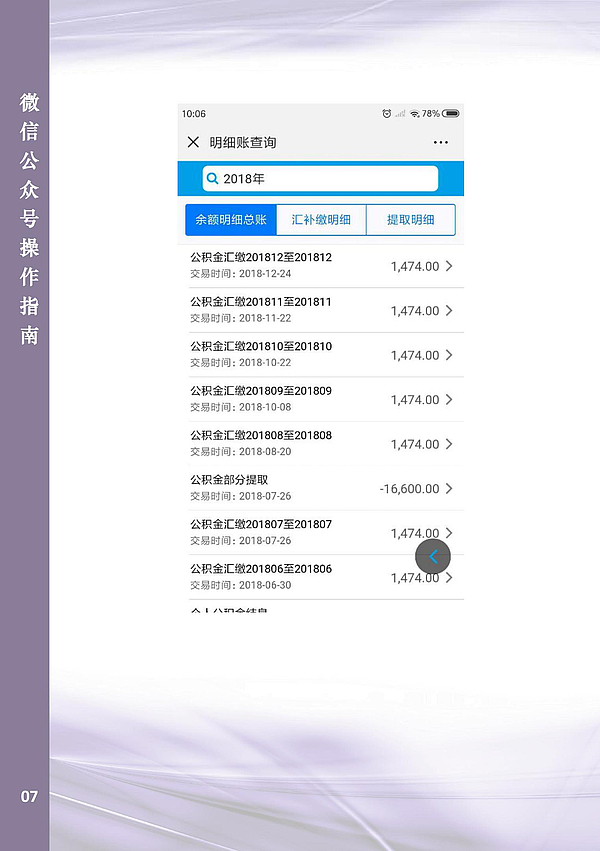600x851 pixels.
Task: Switch to the 汇补缴明细 tab
Action: tap(321, 220)
